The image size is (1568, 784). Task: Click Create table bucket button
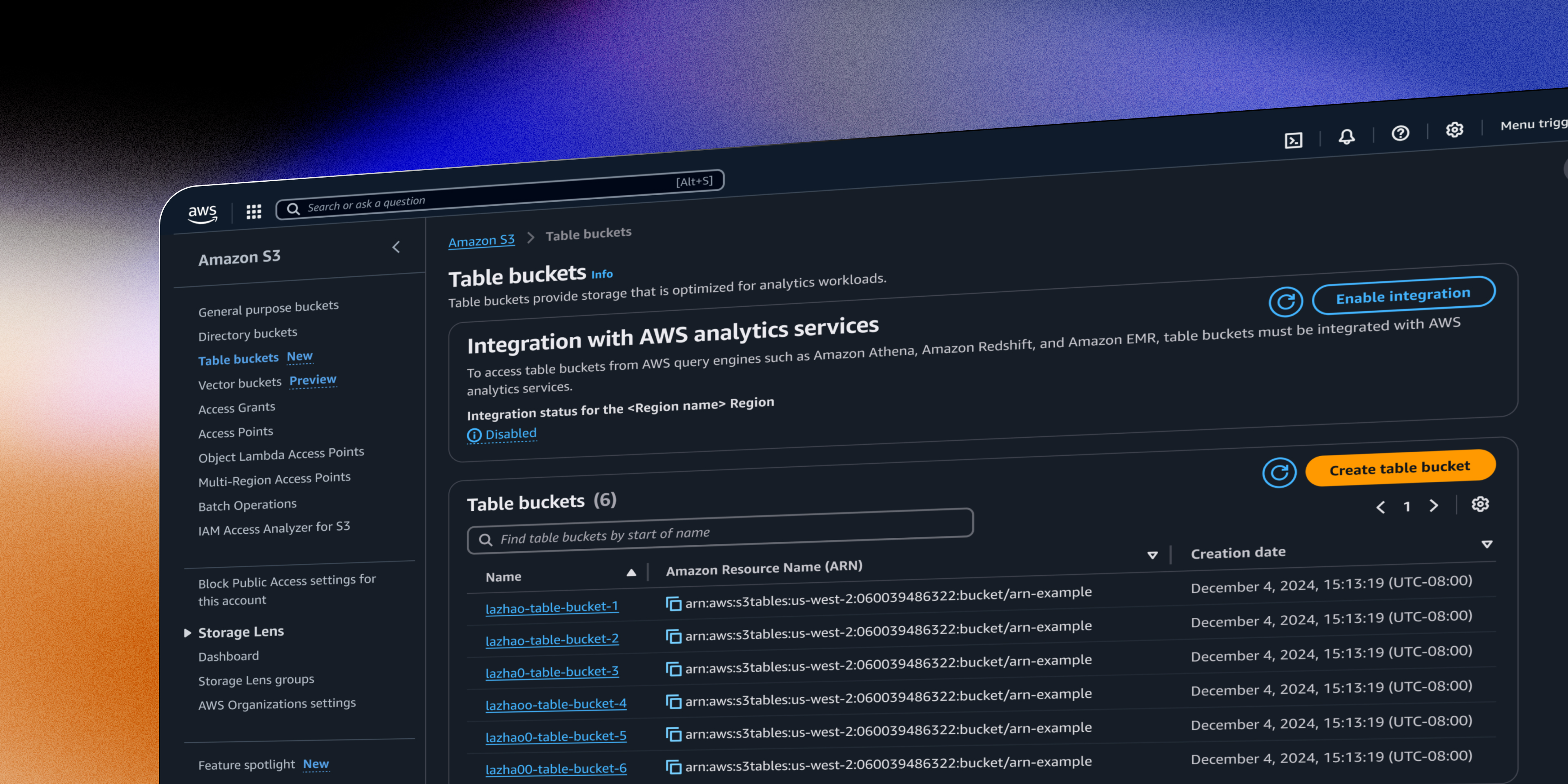click(1400, 468)
